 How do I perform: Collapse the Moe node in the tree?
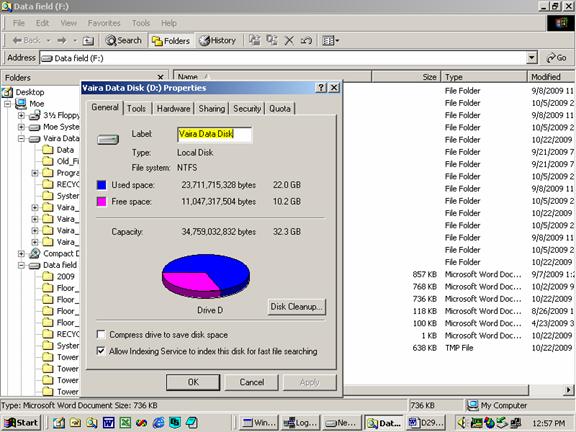click(x=7, y=104)
